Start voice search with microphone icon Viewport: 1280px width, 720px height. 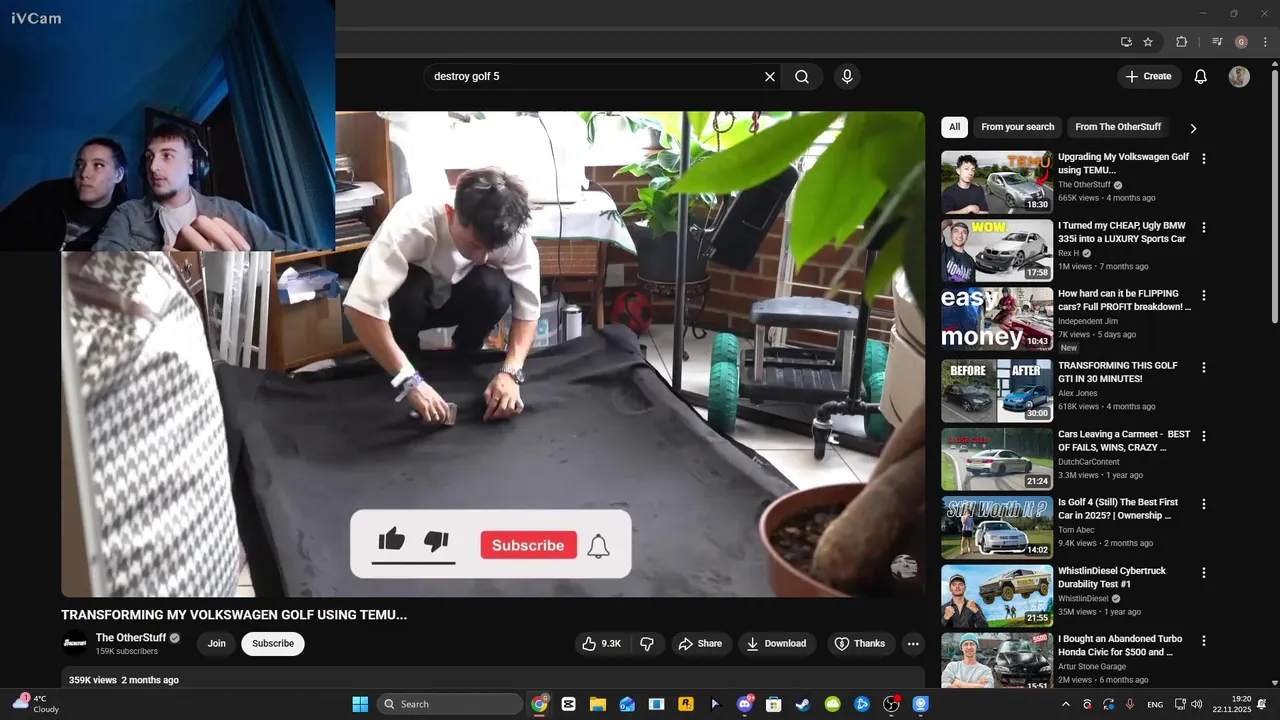847,76
